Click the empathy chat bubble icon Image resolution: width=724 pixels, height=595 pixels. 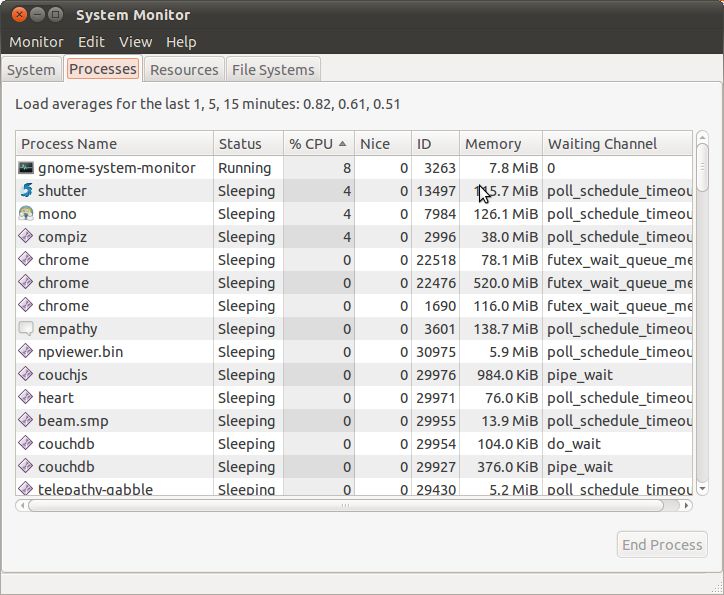pyautogui.click(x=25, y=329)
